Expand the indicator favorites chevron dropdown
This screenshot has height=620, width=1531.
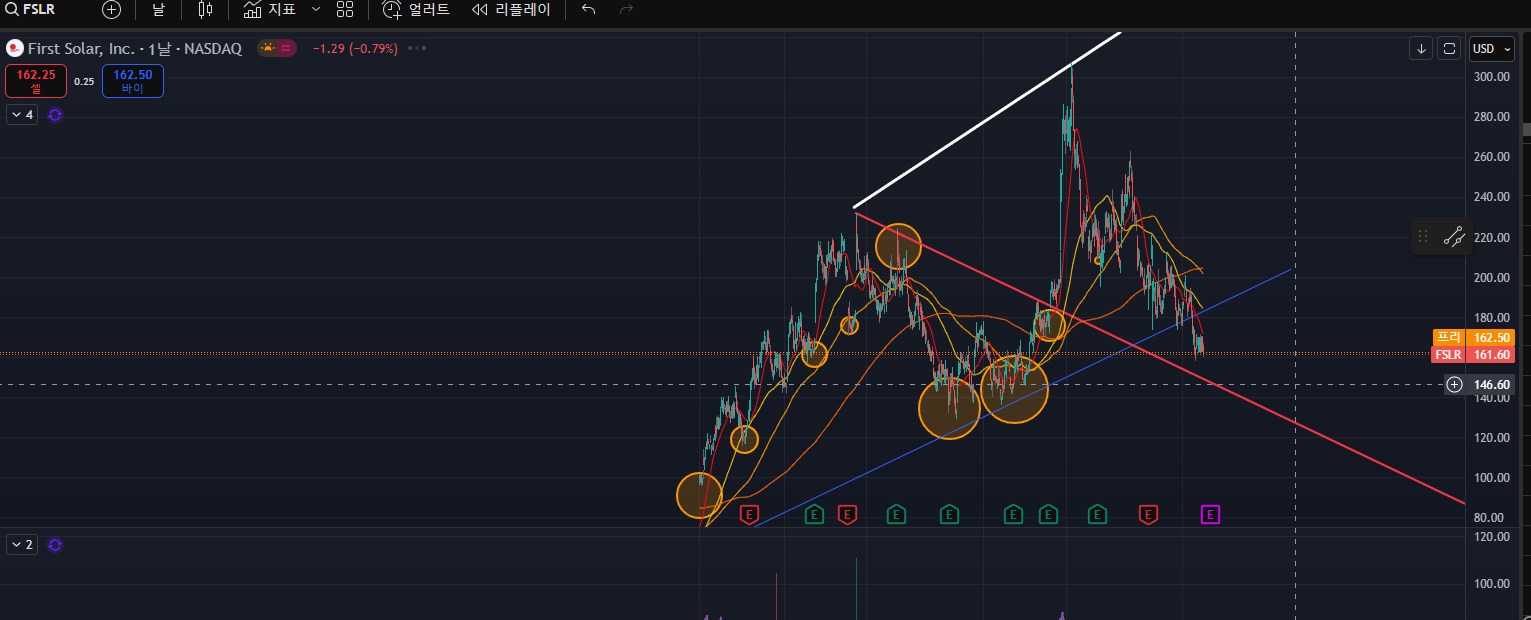click(x=316, y=9)
